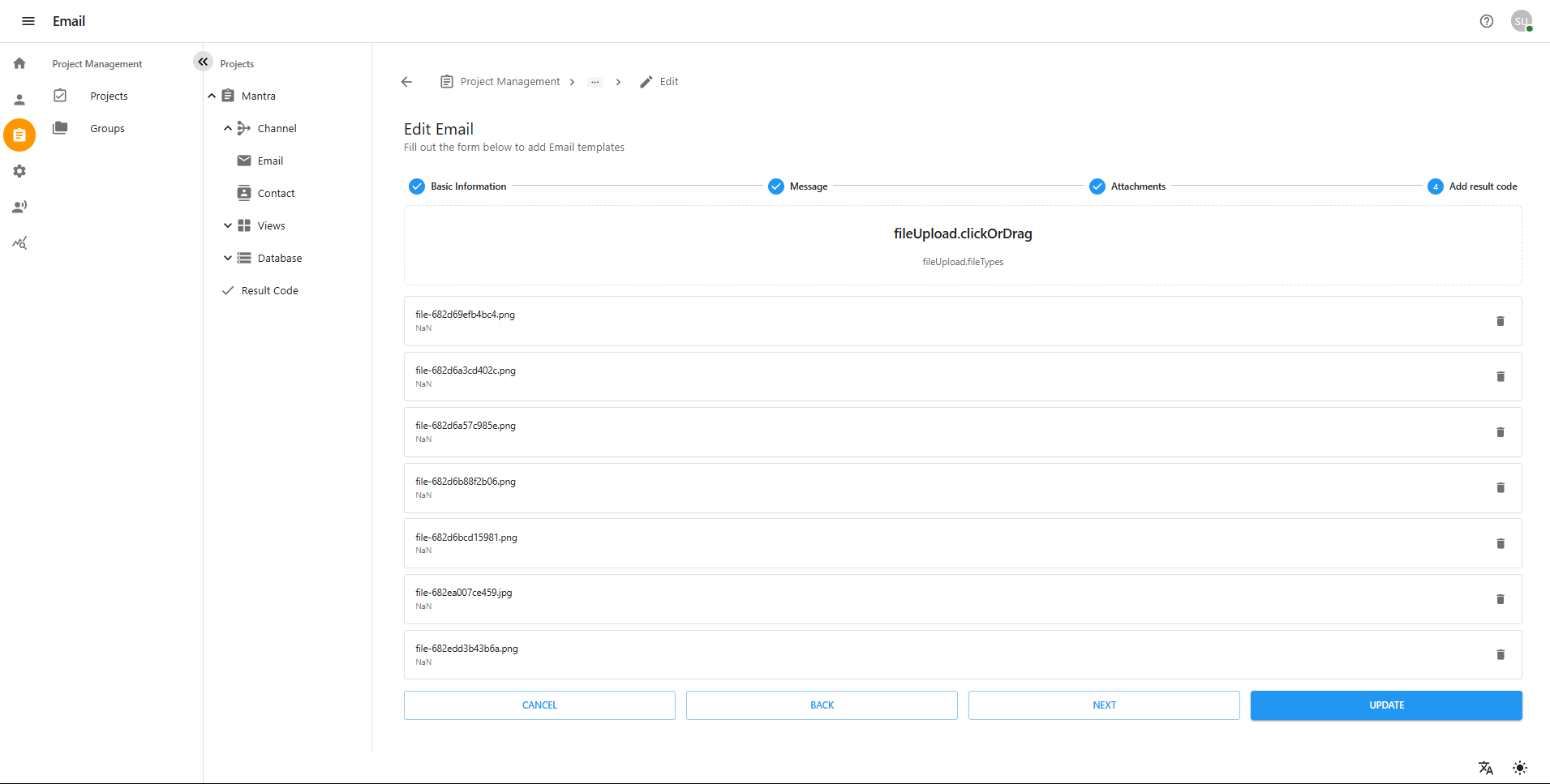
Task: Collapse the sidebar with double chevron
Action: (x=203, y=62)
